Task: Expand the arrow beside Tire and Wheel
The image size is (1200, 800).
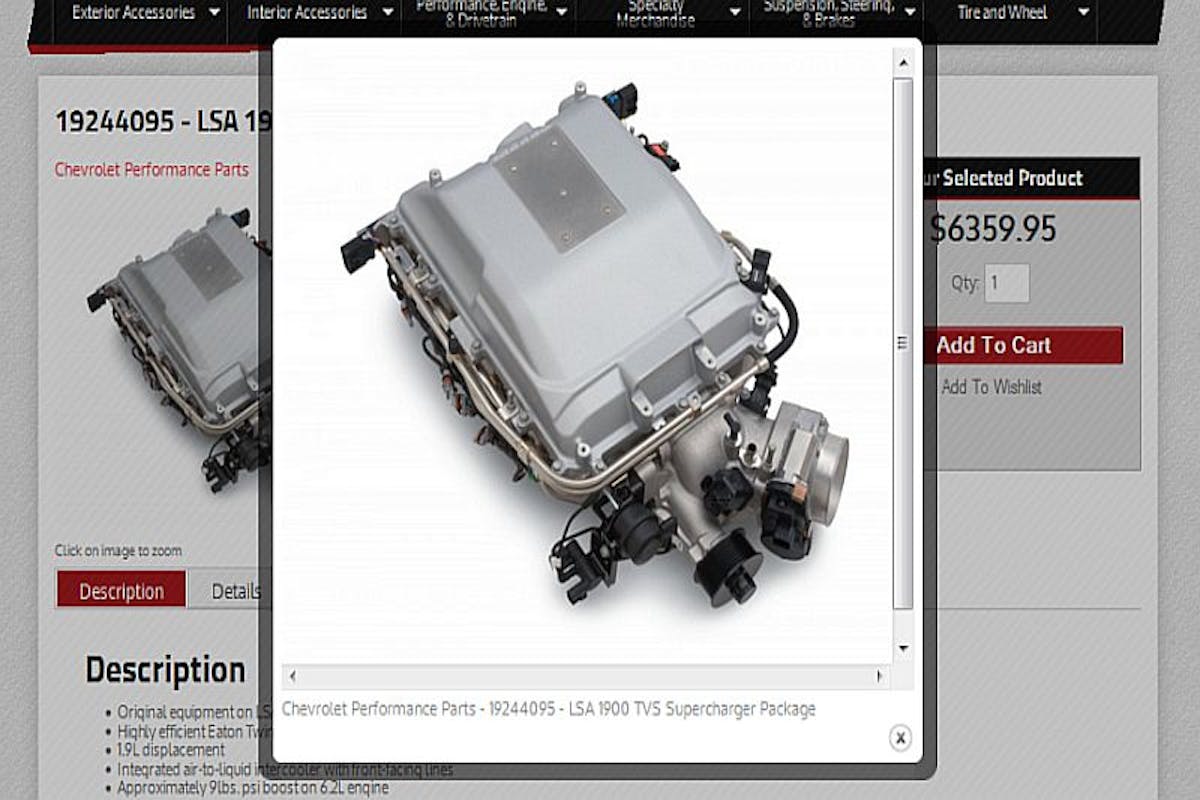Action: pyautogui.click(x=1083, y=13)
